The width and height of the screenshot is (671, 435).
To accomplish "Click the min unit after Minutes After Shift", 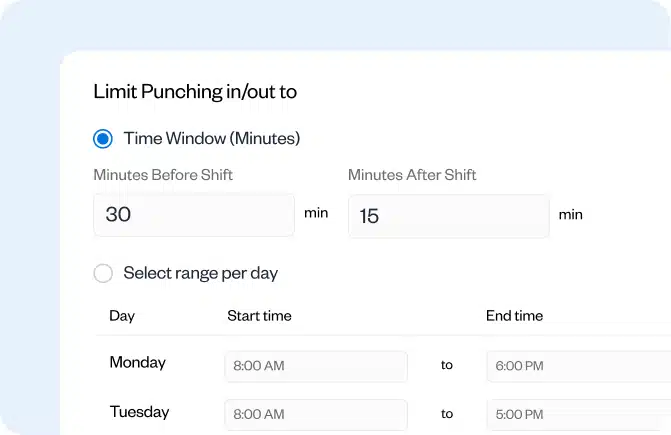I will pyautogui.click(x=571, y=214).
